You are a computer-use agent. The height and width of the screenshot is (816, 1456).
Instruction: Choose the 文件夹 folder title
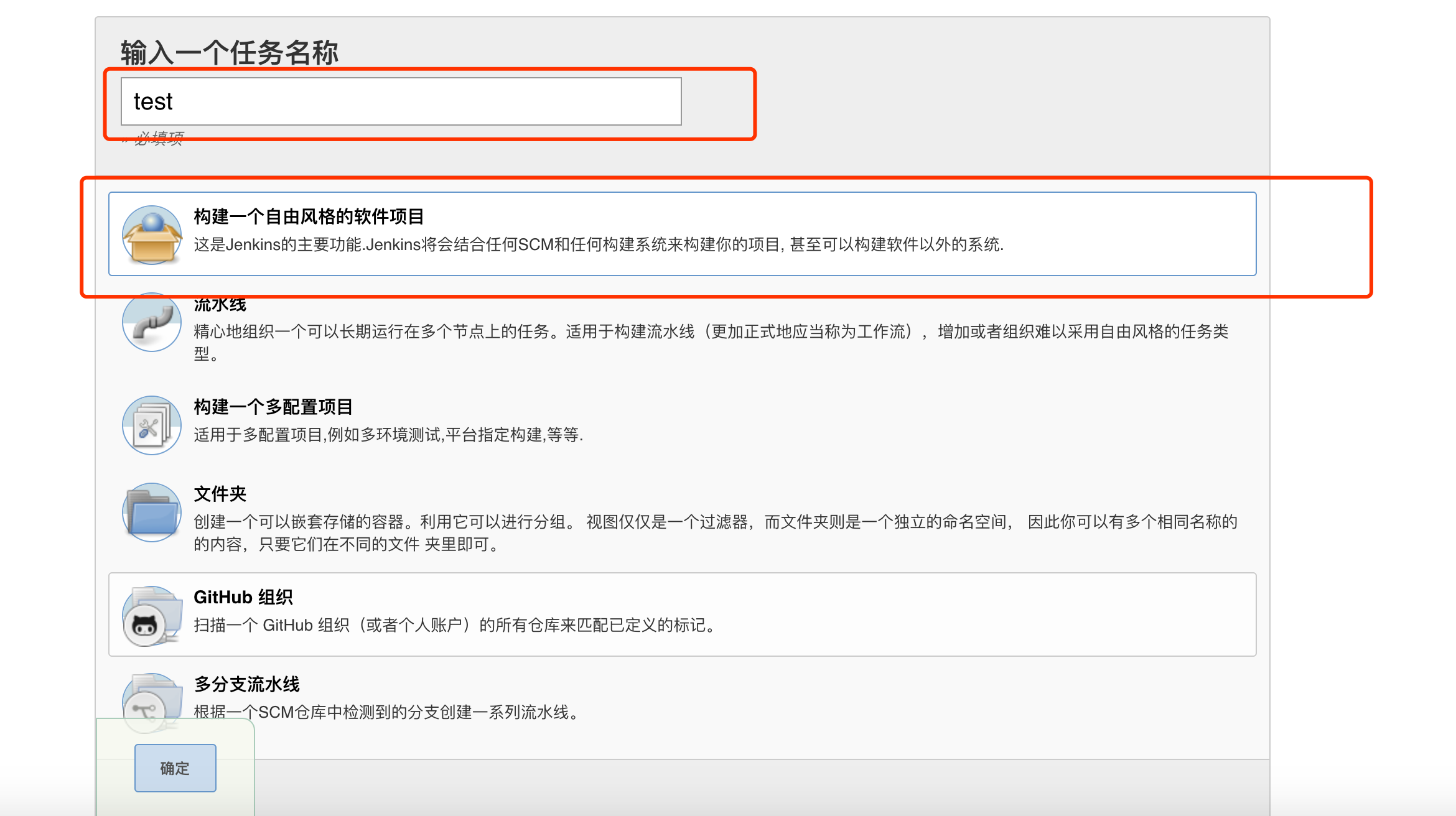click(x=220, y=494)
